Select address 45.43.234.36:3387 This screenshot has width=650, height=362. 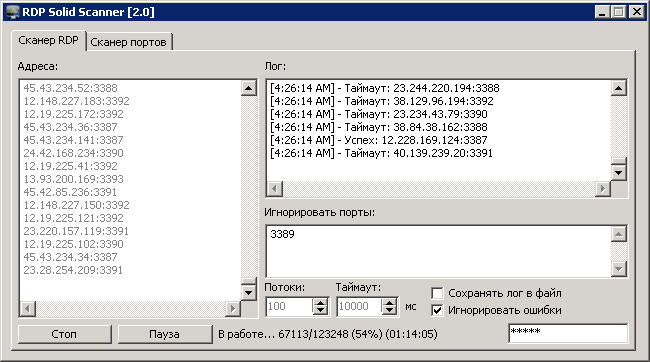coord(70,127)
